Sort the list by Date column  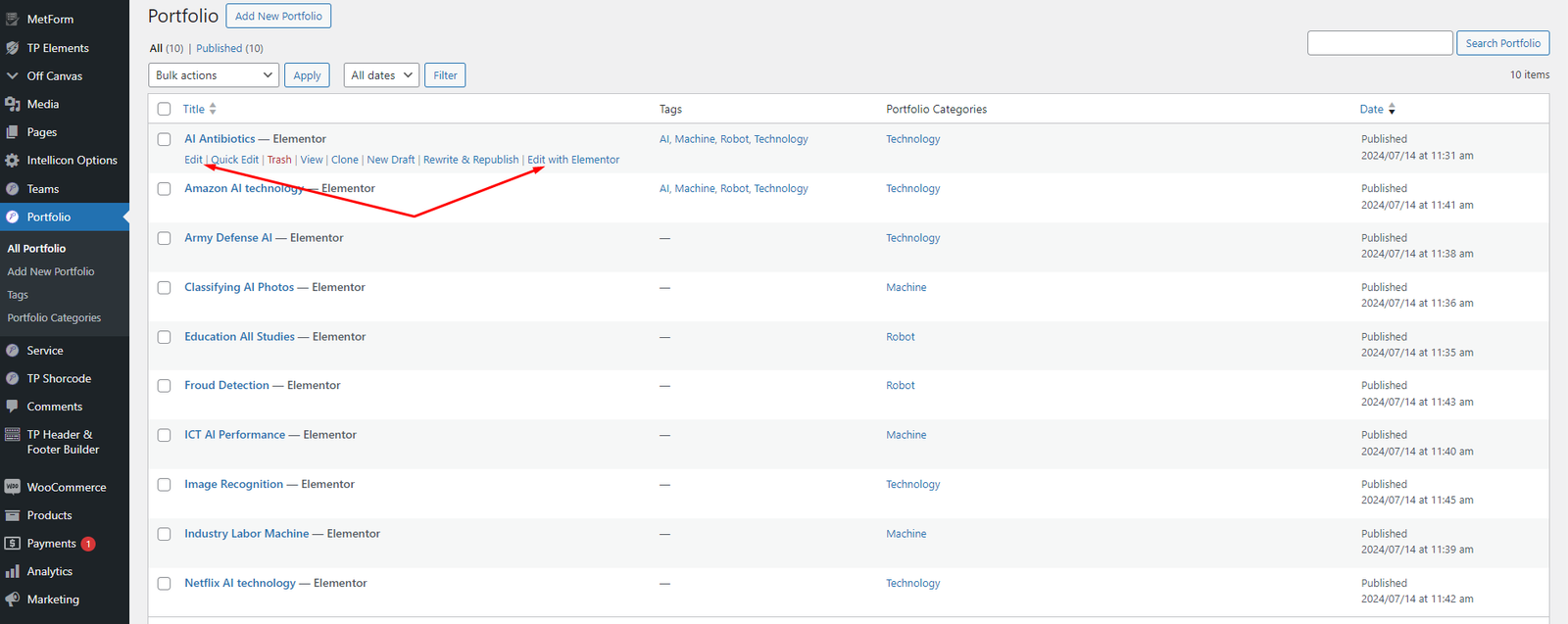pyautogui.click(x=1372, y=110)
